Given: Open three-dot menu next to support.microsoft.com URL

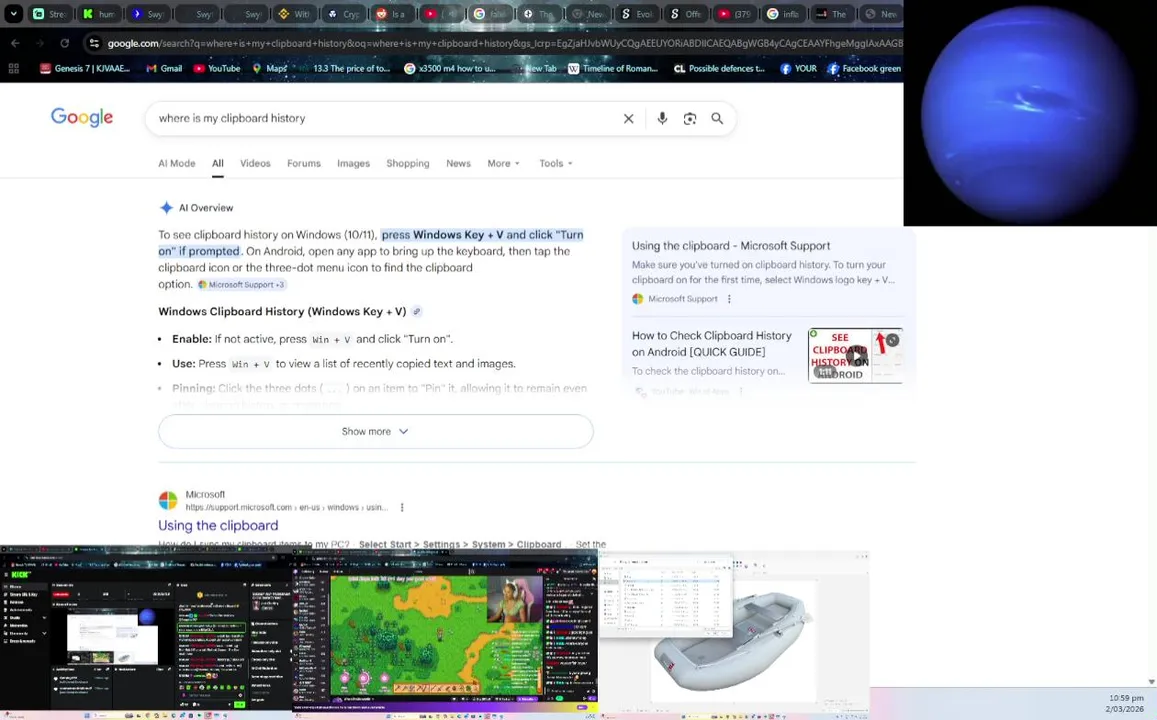Looking at the screenshot, I should click(x=402, y=507).
